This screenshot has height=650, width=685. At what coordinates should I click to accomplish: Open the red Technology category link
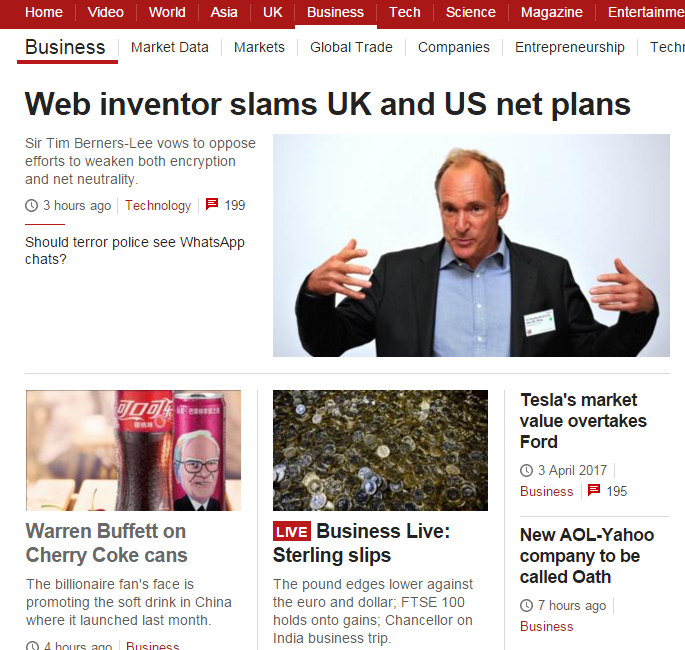point(158,205)
